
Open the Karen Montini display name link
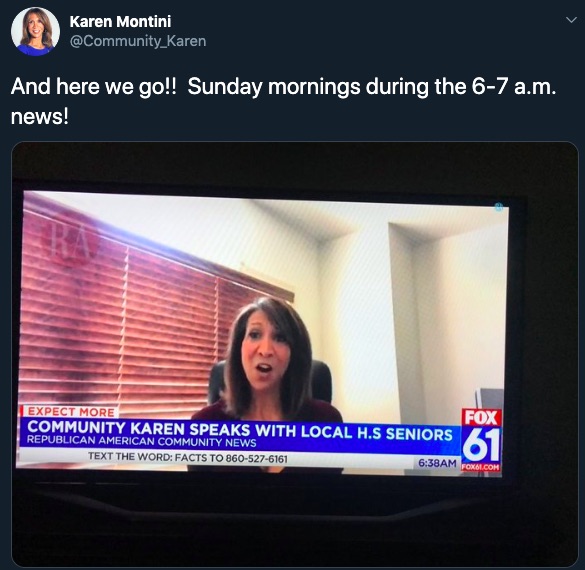coord(120,22)
